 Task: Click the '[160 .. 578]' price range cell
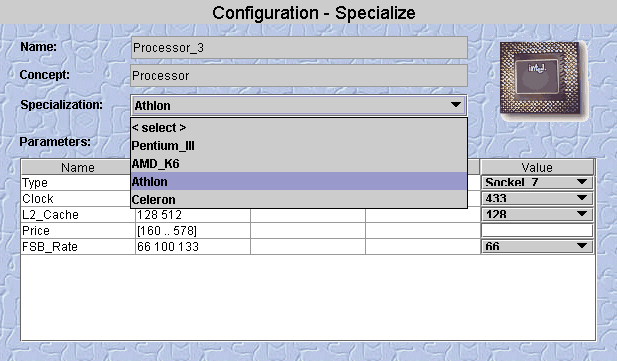193,231
